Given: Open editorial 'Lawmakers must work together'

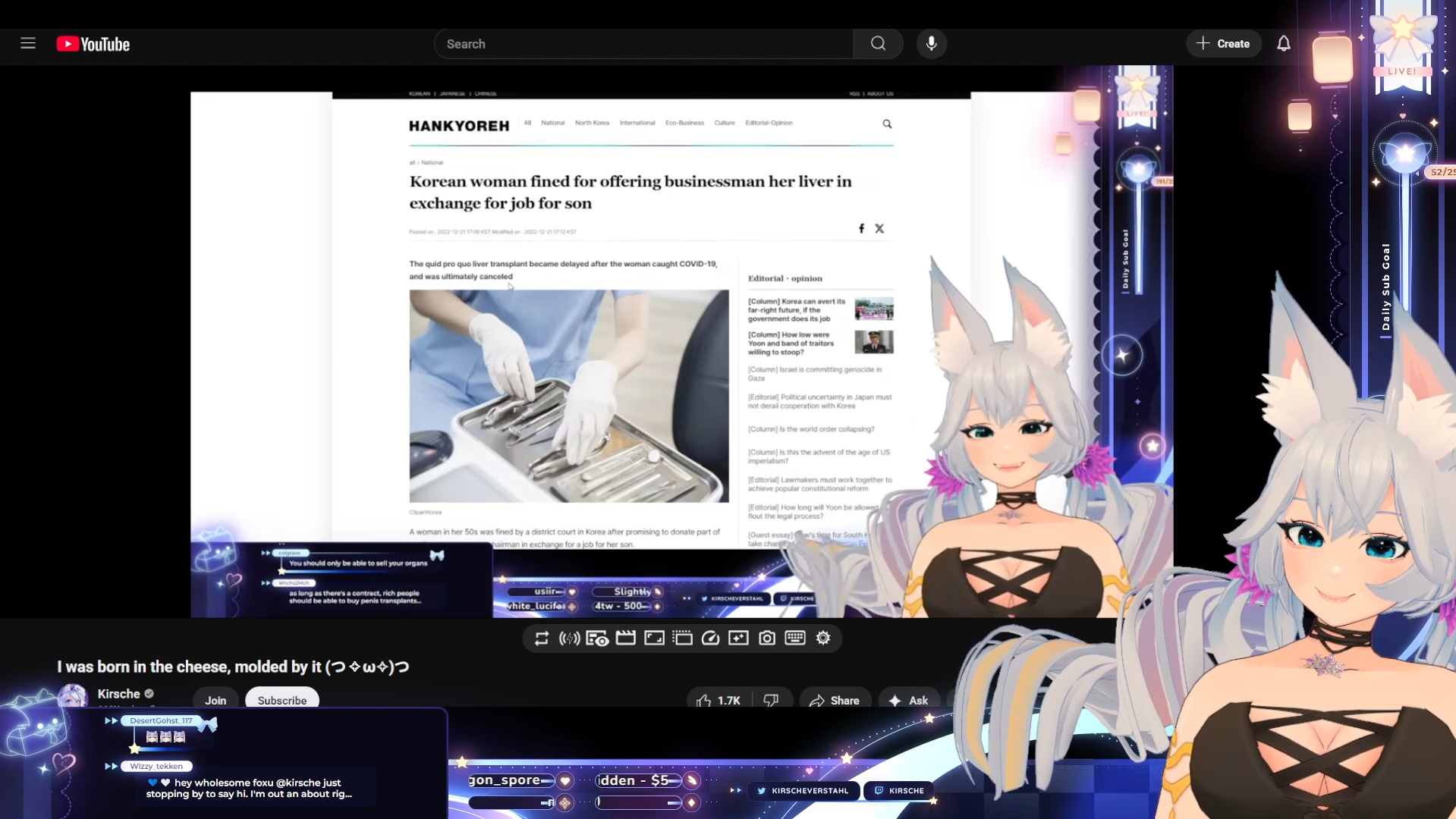Looking at the screenshot, I should point(820,484).
